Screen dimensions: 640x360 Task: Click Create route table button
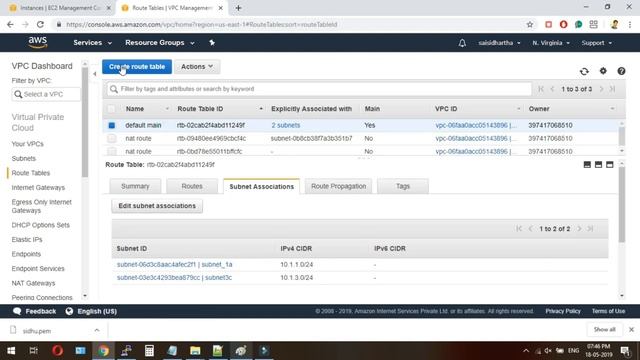pyautogui.click(x=137, y=67)
